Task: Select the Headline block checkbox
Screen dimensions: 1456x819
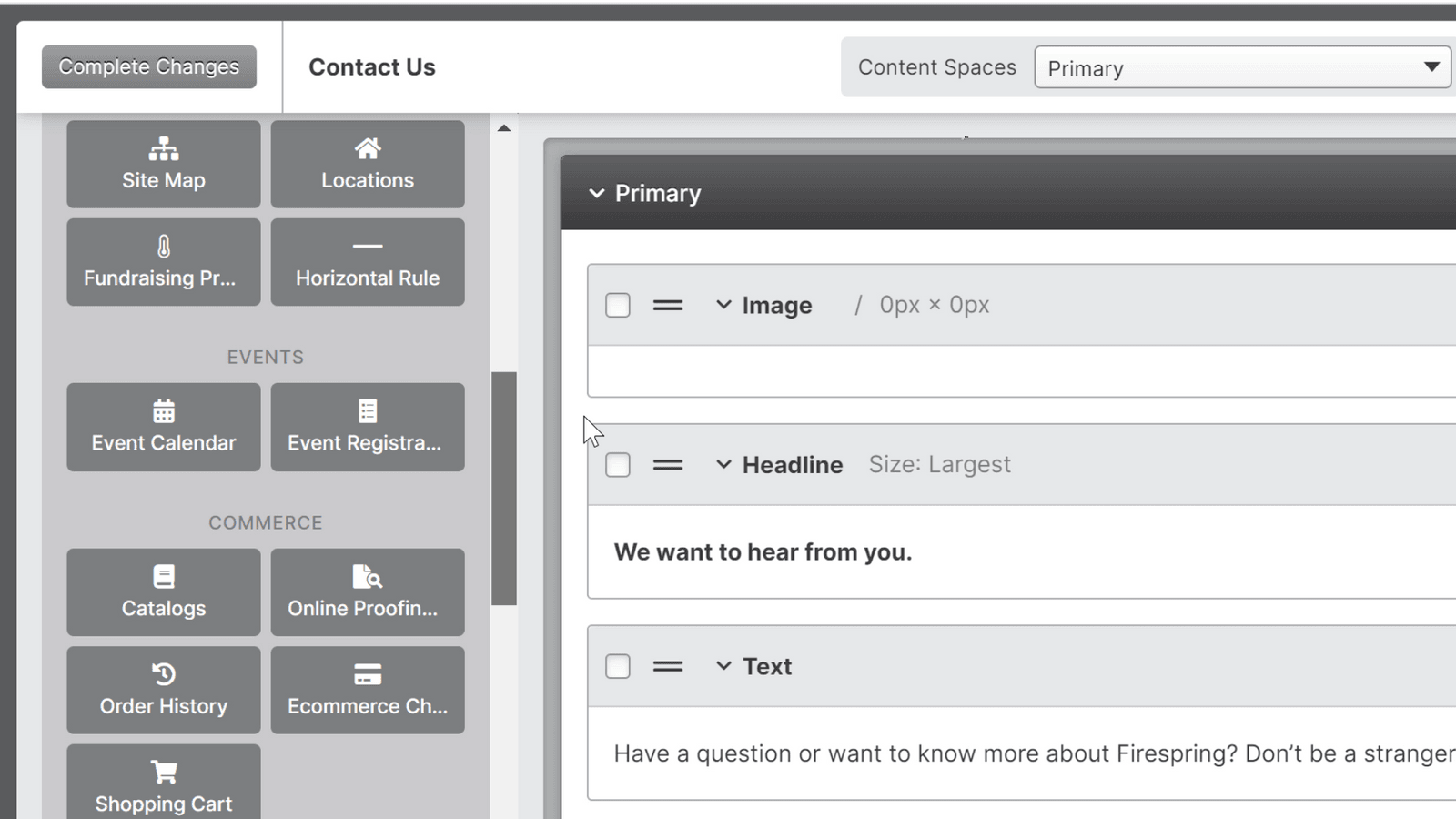Action: click(618, 465)
